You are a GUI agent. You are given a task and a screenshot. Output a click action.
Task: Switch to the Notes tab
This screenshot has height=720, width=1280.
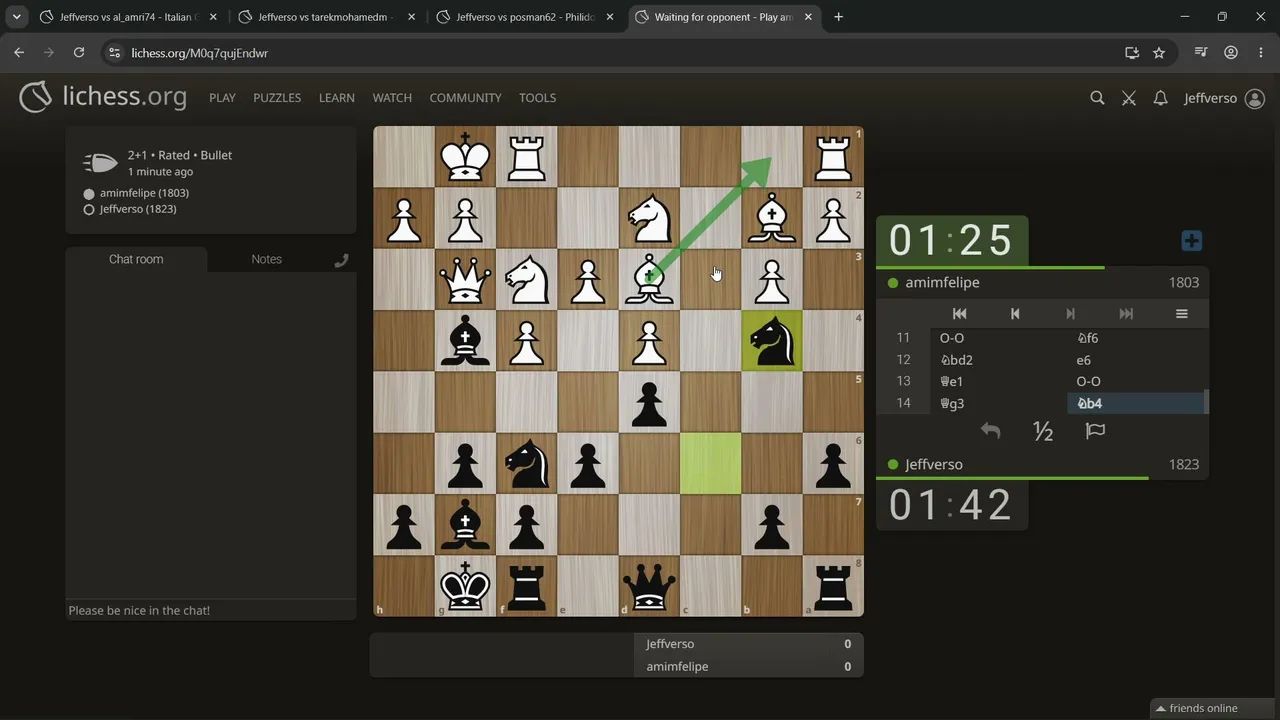click(266, 259)
